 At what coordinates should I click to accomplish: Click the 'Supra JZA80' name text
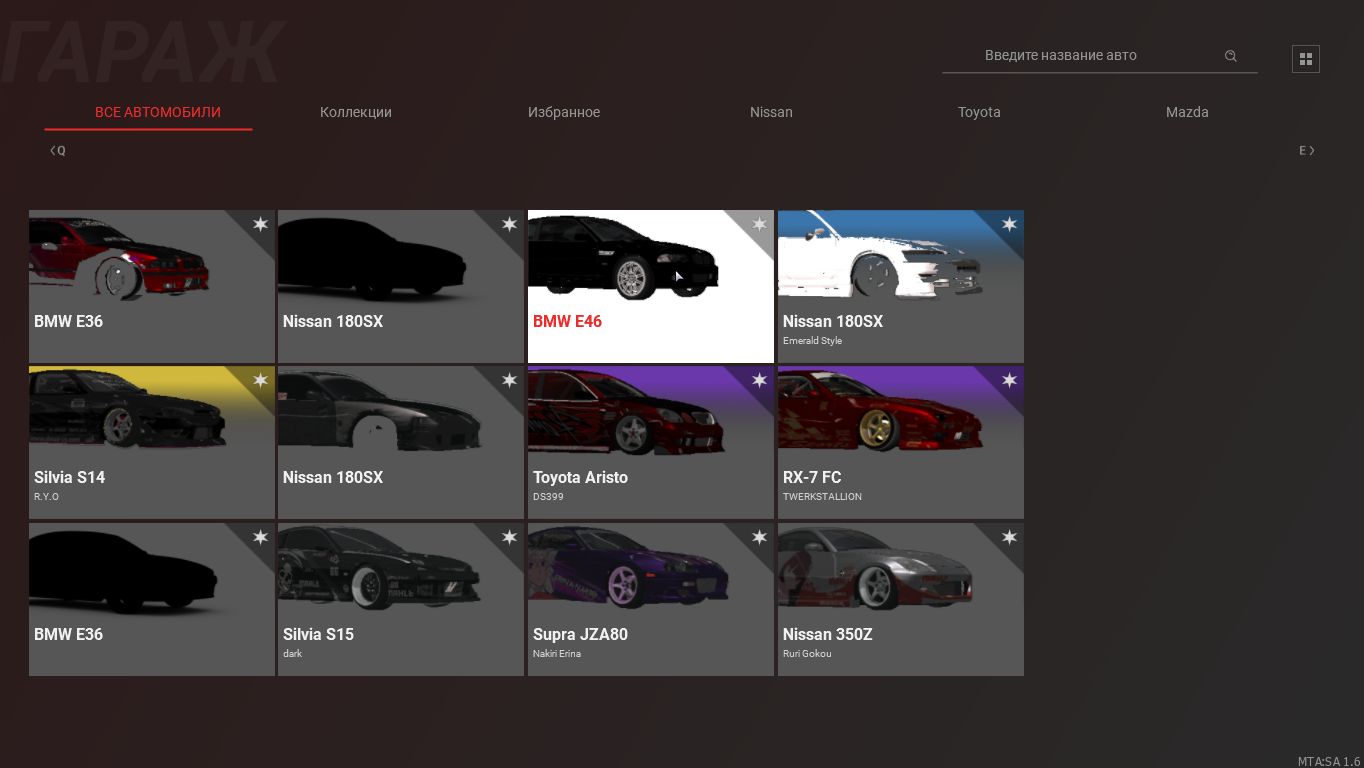pos(580,635)
